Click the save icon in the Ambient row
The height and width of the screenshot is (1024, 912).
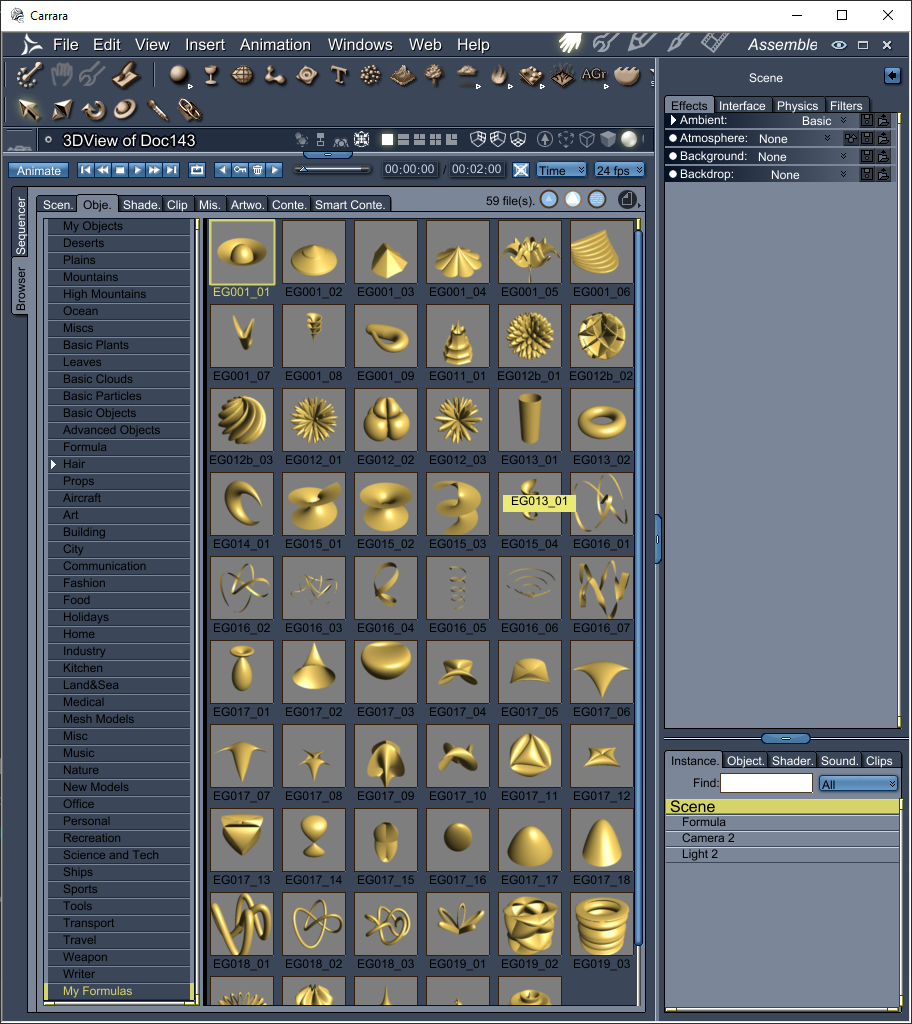coord(867,120)
